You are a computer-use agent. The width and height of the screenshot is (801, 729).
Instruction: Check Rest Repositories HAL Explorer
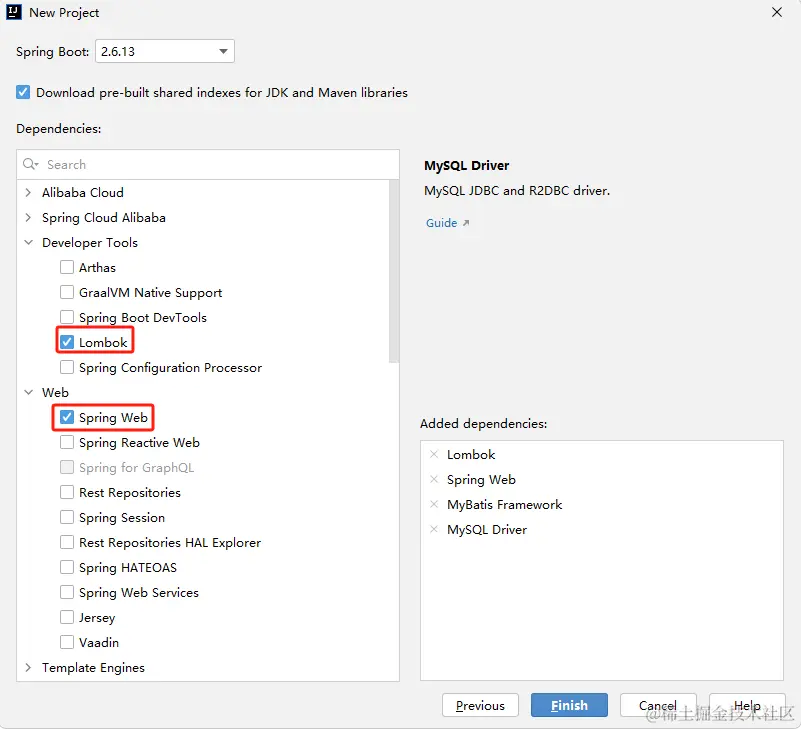point(67,543)
